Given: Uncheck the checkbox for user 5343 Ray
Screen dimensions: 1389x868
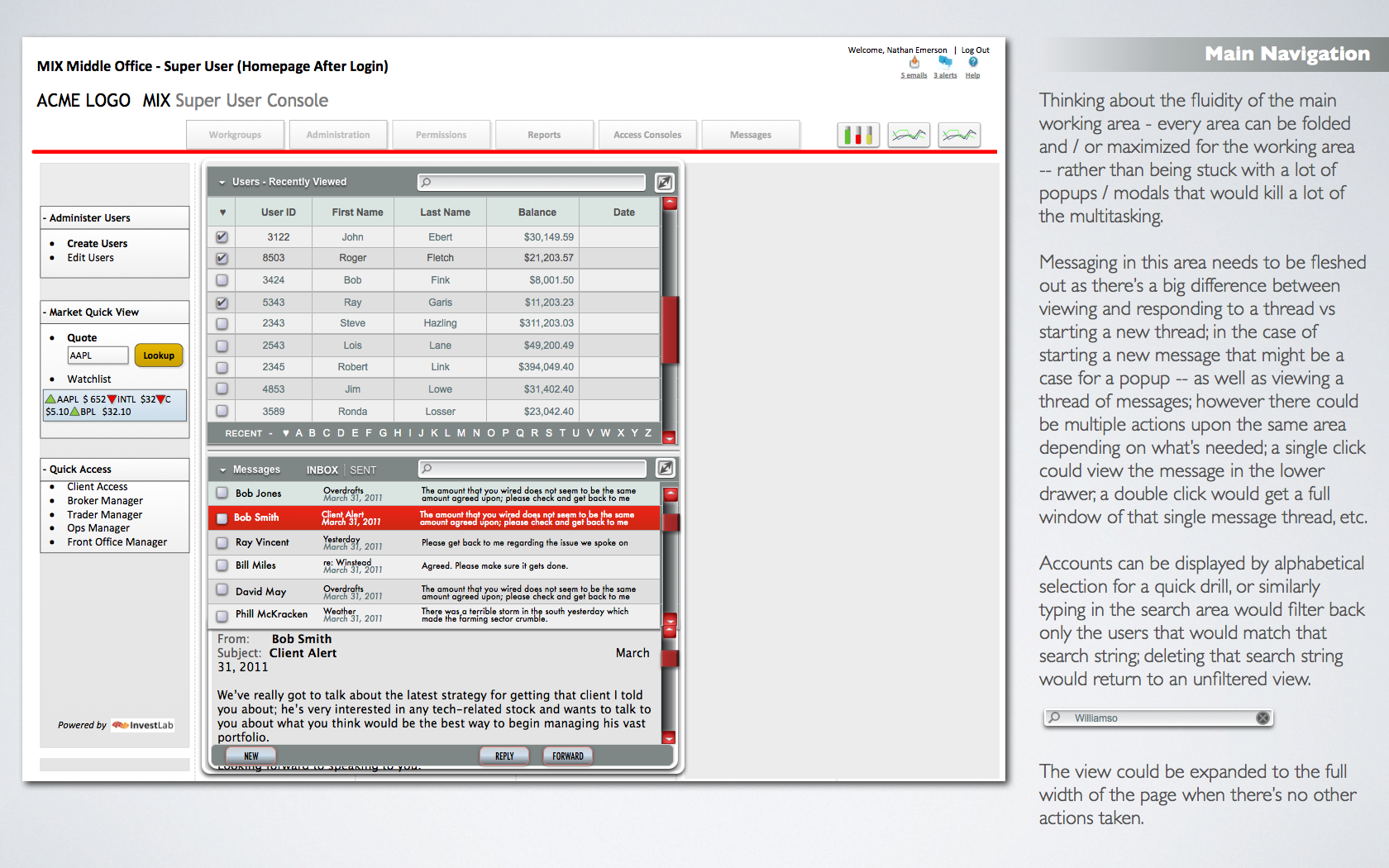Looking at the screenshot, I should 222,303.
